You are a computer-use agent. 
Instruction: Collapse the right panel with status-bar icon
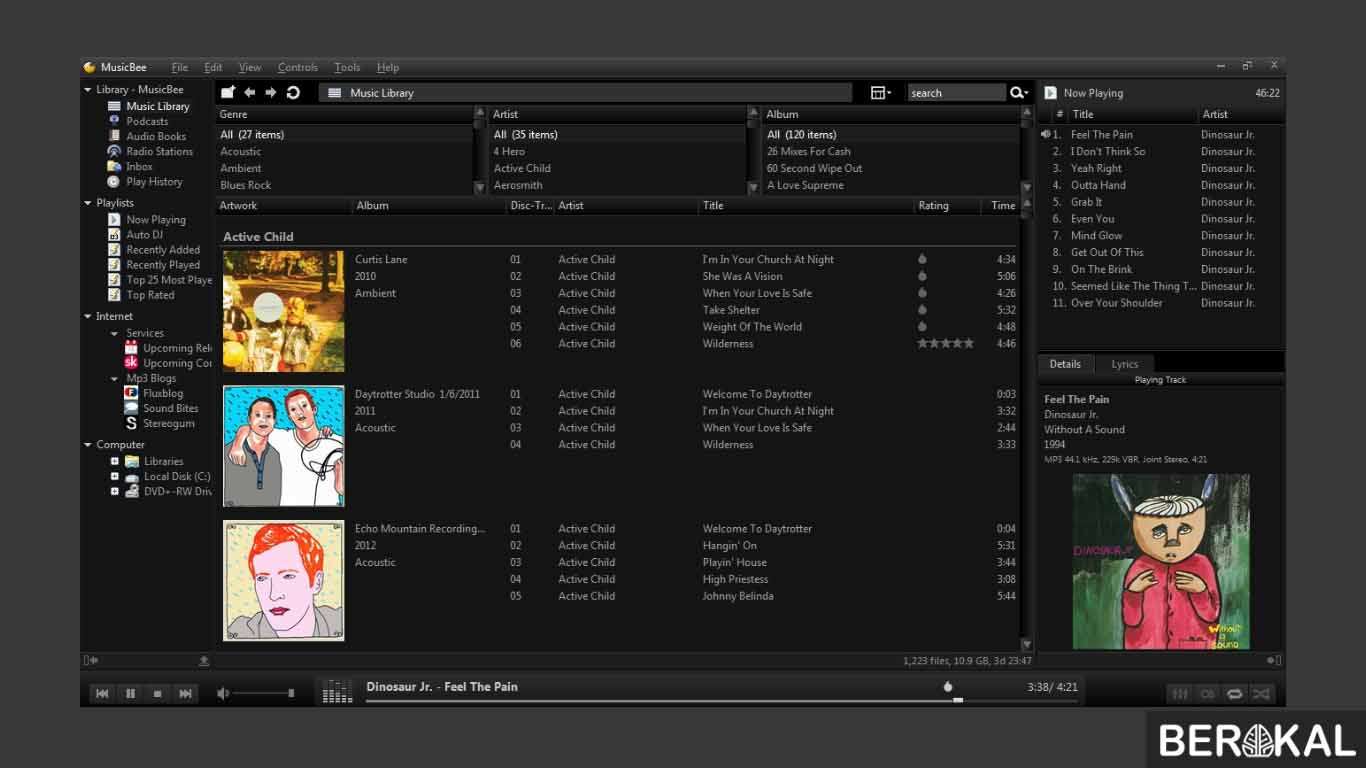1274,660
